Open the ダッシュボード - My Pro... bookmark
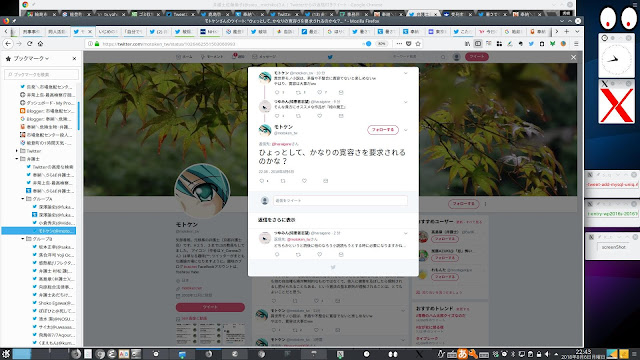The image size is (640, 360). click(x=47, y=103)
